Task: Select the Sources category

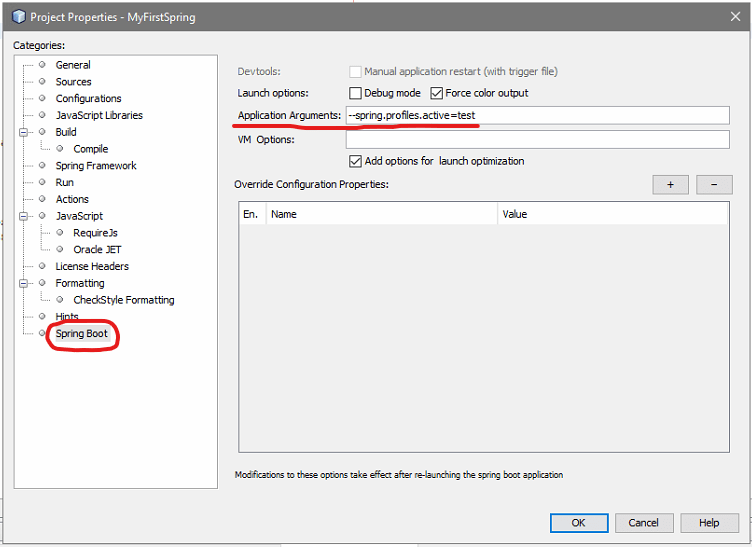Action: tap(73, 81)
